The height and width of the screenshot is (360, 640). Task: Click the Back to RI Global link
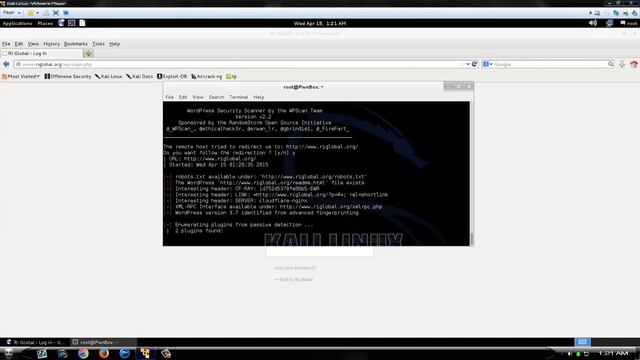[294, 280]
